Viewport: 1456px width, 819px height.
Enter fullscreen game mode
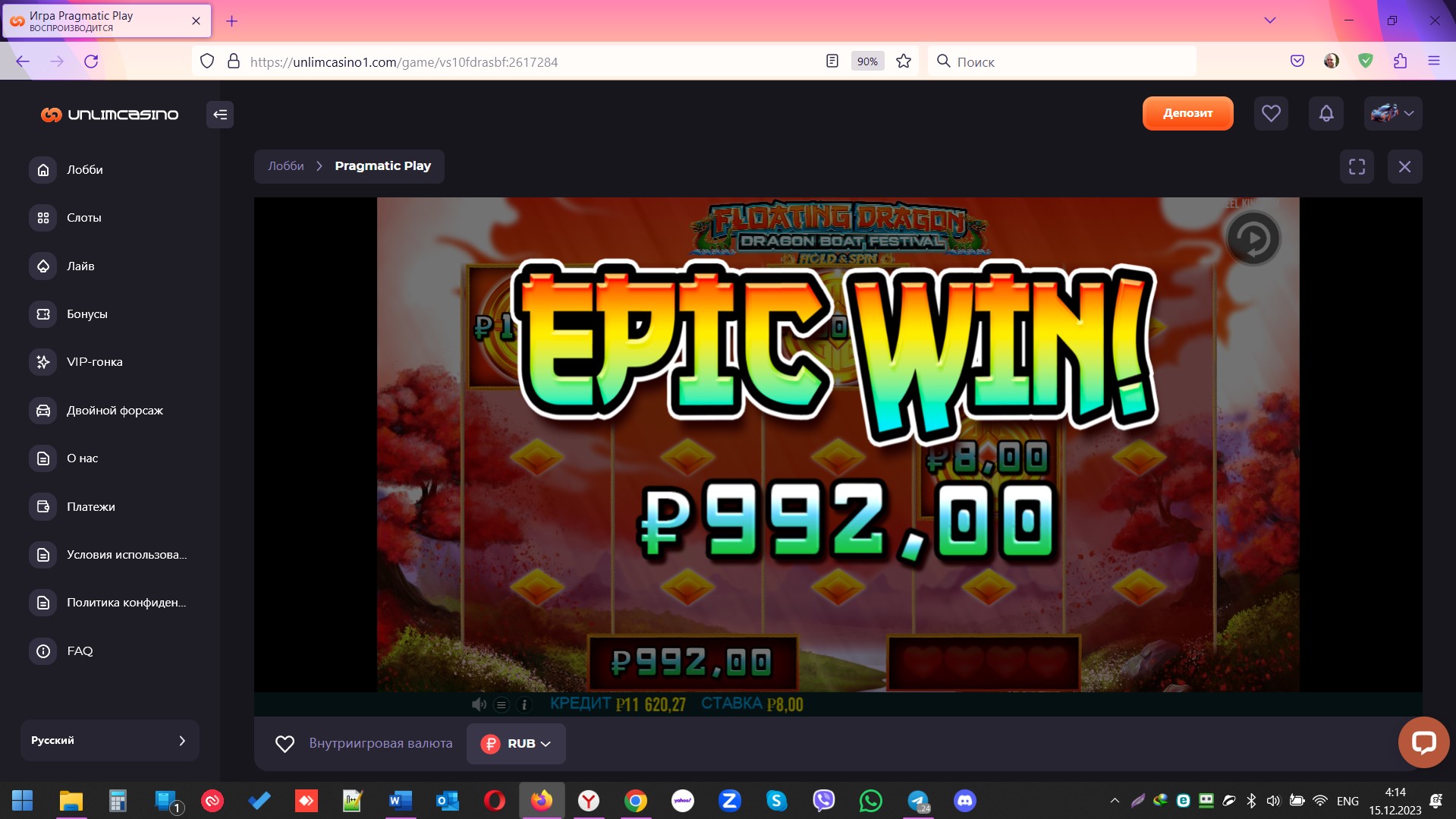[1357, 167]
